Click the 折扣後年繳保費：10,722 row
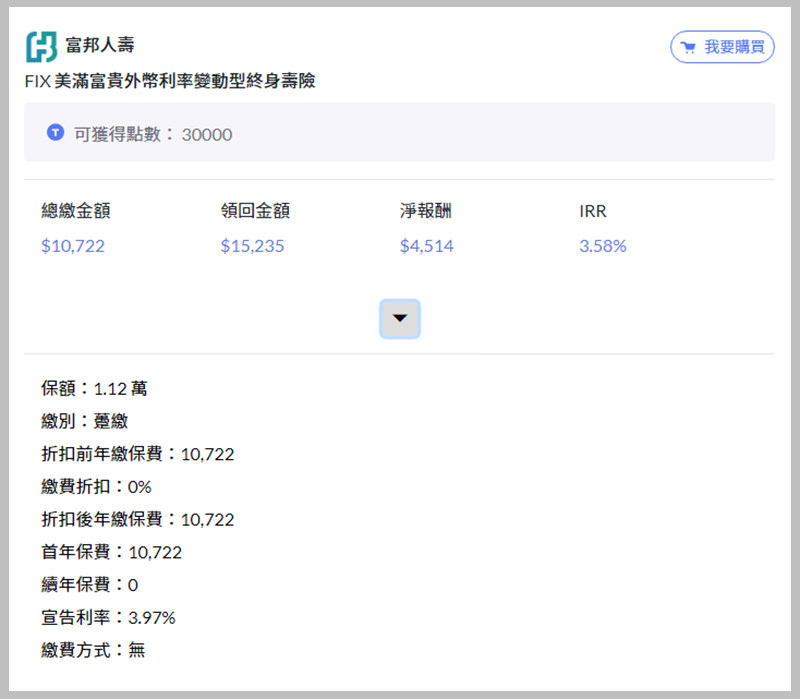 click(x=138, y=519)
